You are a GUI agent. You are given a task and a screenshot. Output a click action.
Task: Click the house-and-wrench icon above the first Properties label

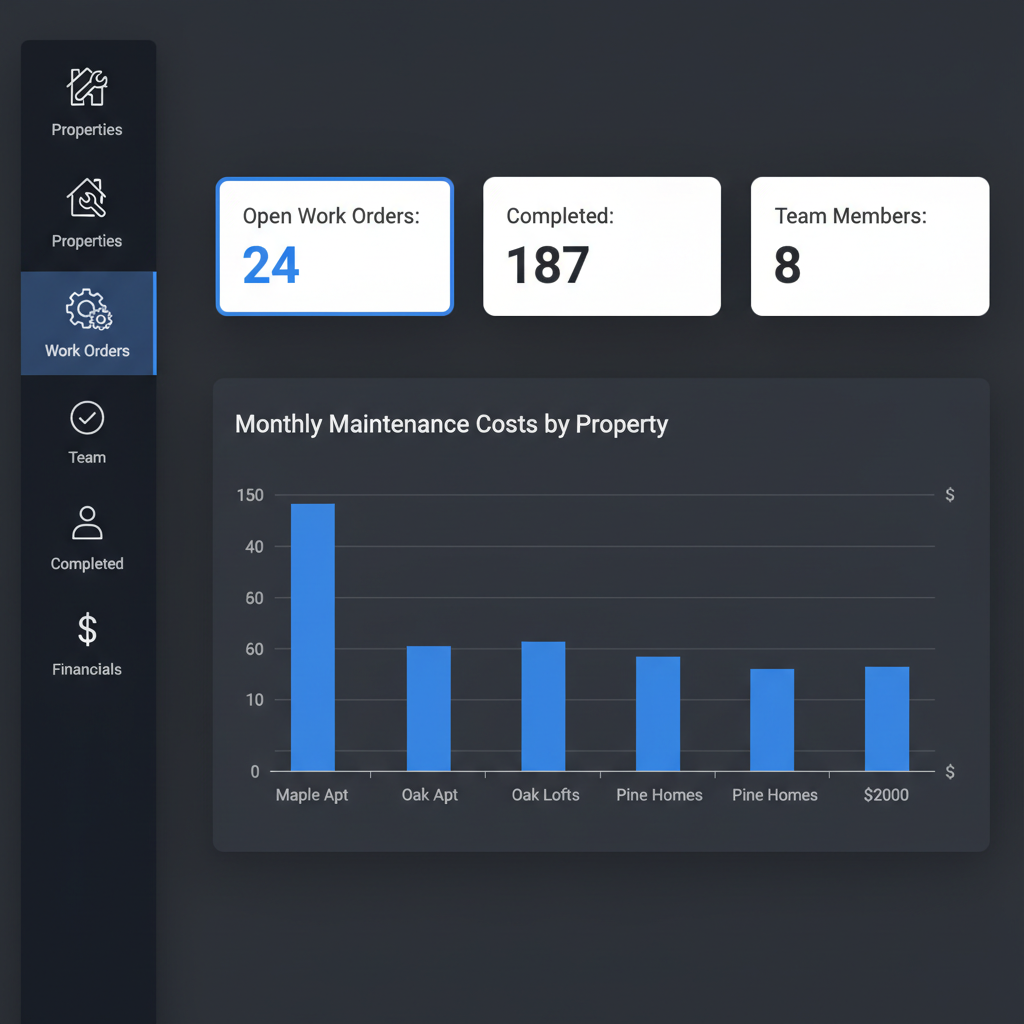87,86
